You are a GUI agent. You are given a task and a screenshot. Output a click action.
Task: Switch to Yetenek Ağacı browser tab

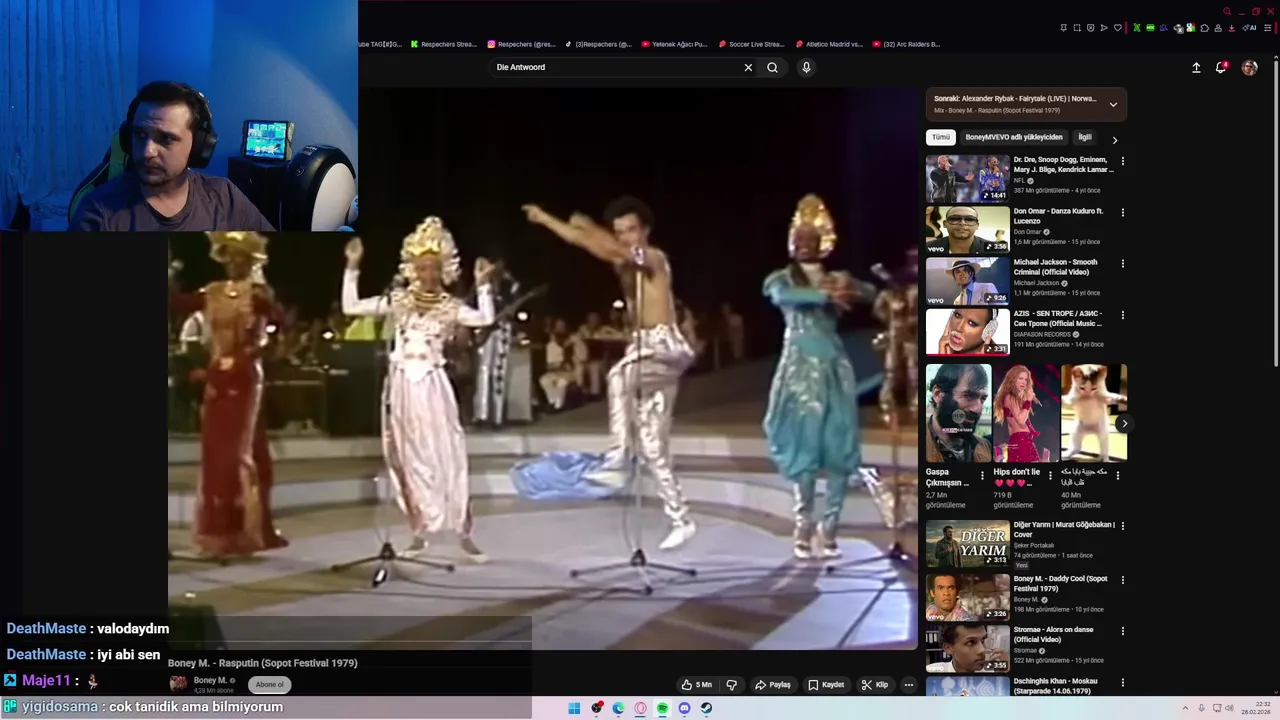click(x=674, y=44)
